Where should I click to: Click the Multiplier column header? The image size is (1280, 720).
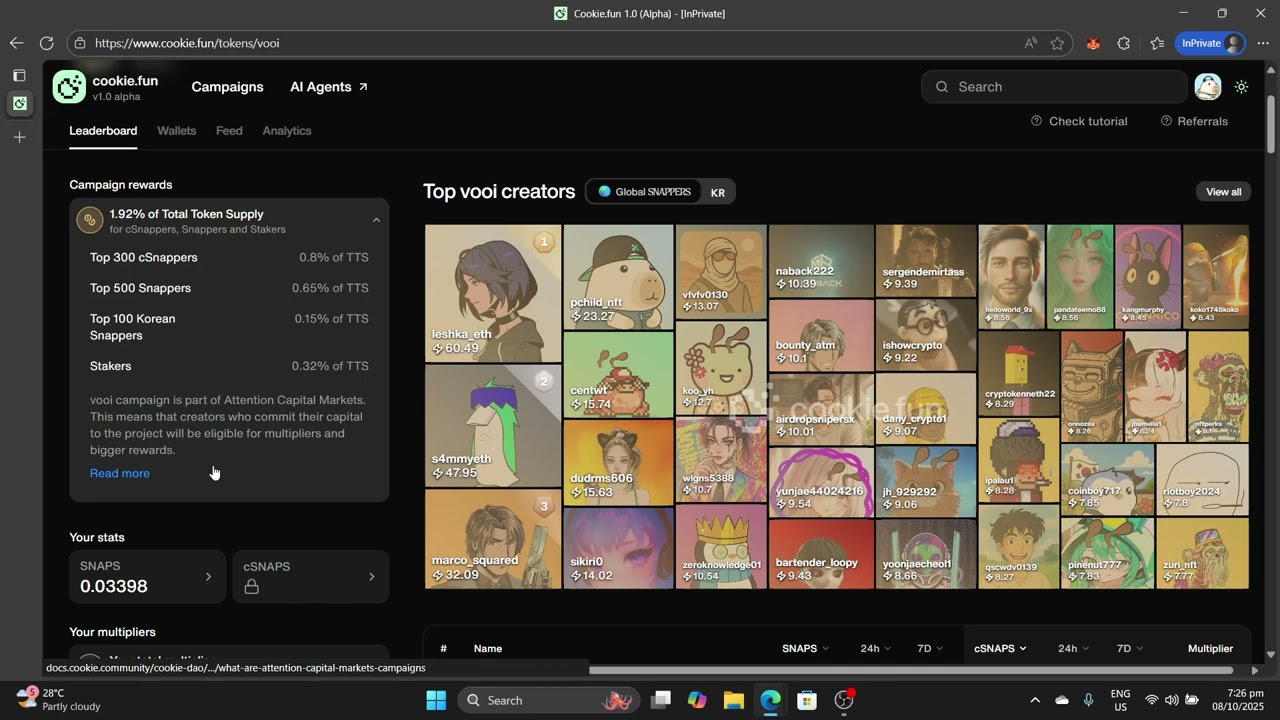[x=1210, y=648]
